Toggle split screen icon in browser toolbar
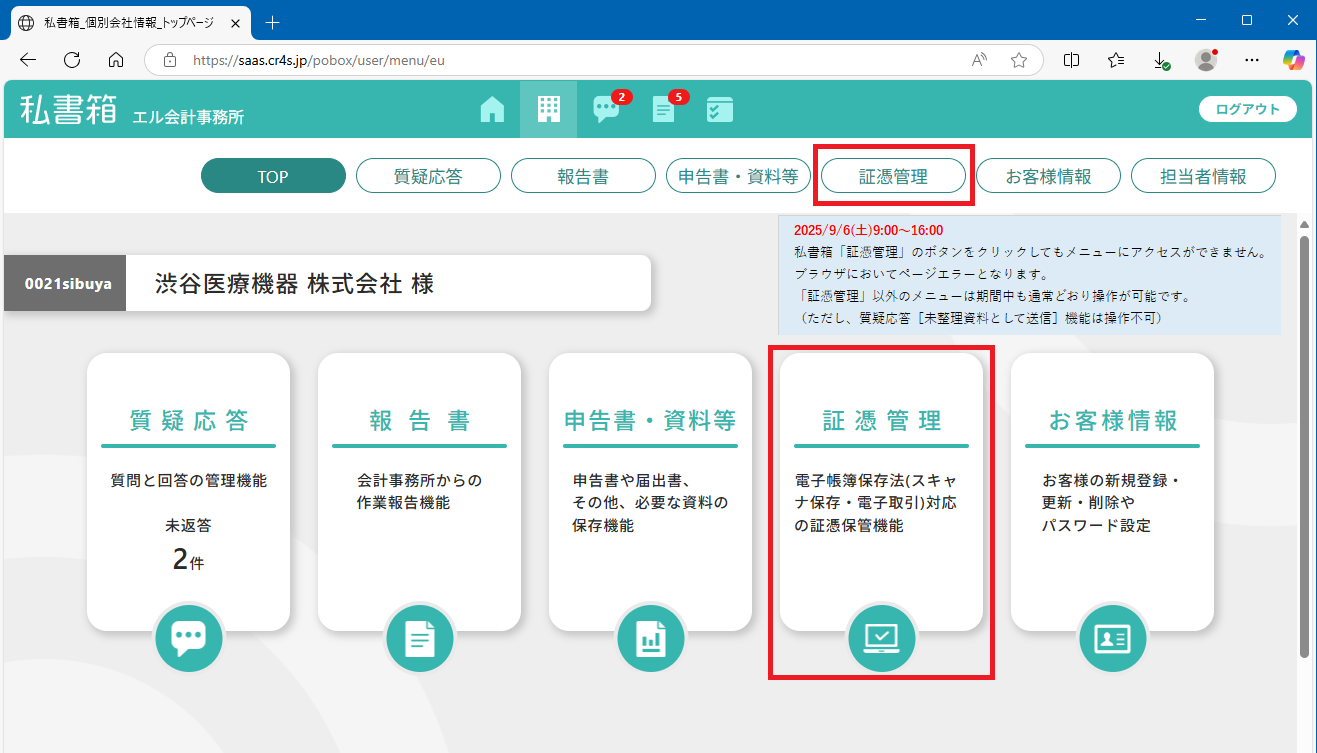Screen dimensions: 1317x753 pyautogui.click(x=1071, y=60)
